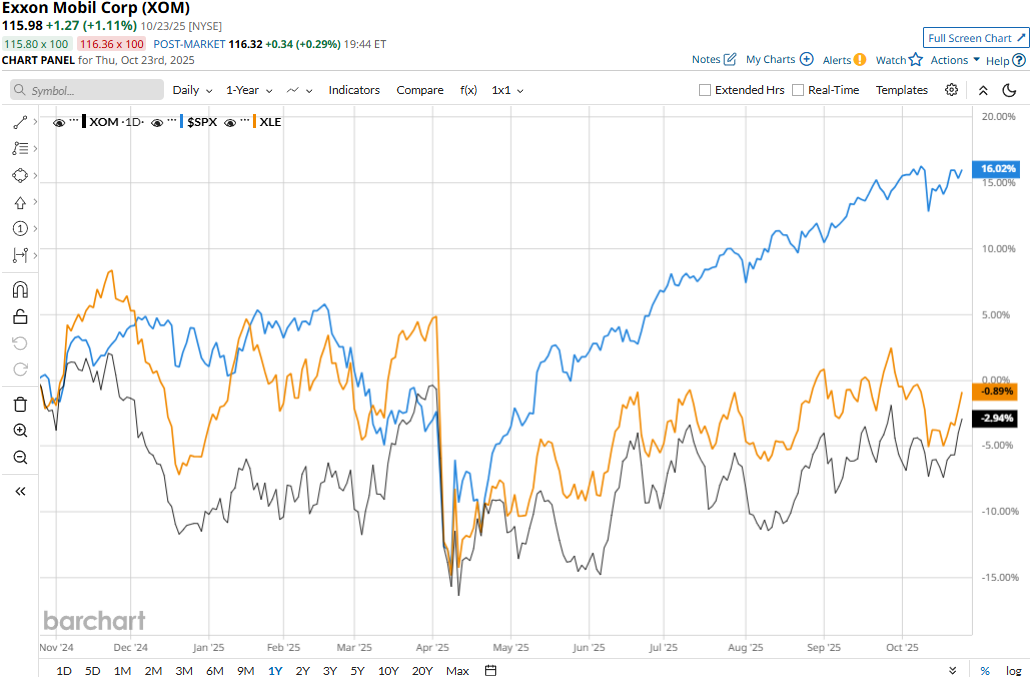This screenshot has height=677, width=1032.
Task: Toggle the lock drawings padlock
Action: (20, 316)
